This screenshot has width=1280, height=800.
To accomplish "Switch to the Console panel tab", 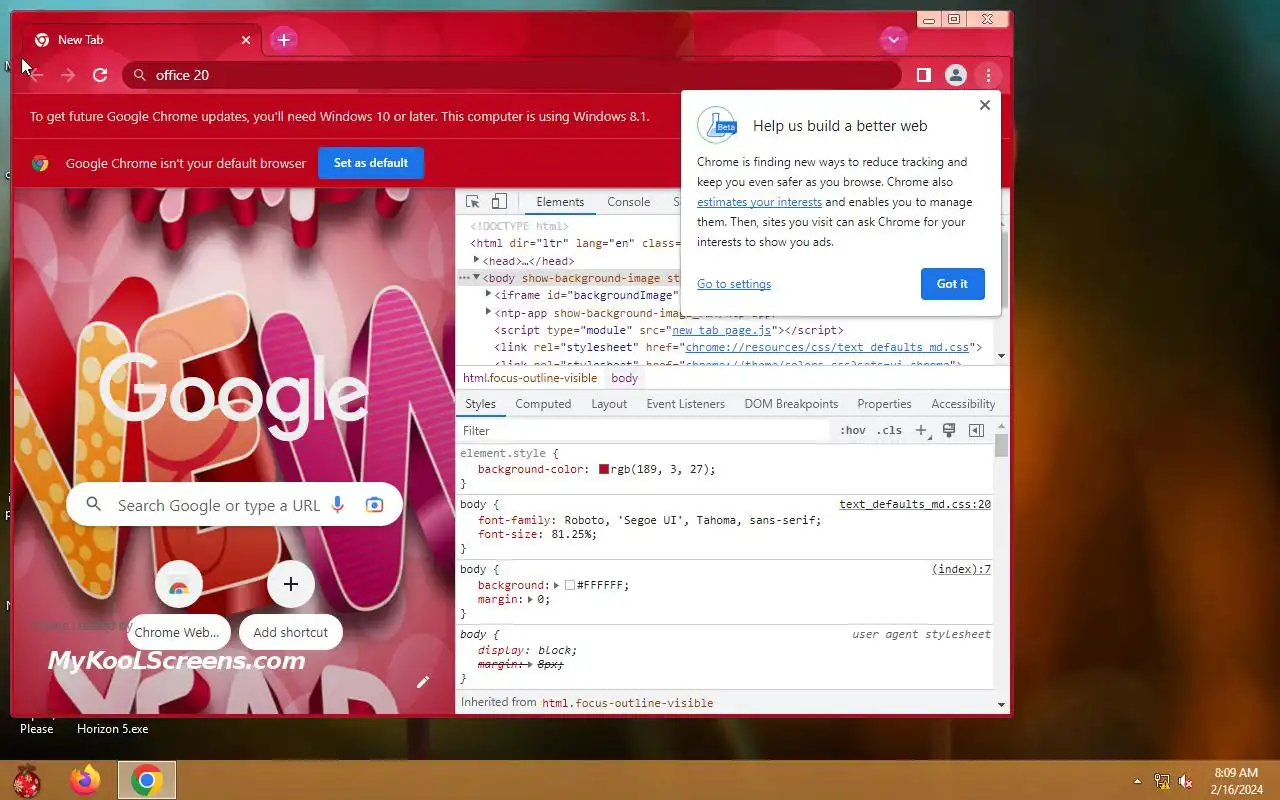I will [x=629, y=202].
